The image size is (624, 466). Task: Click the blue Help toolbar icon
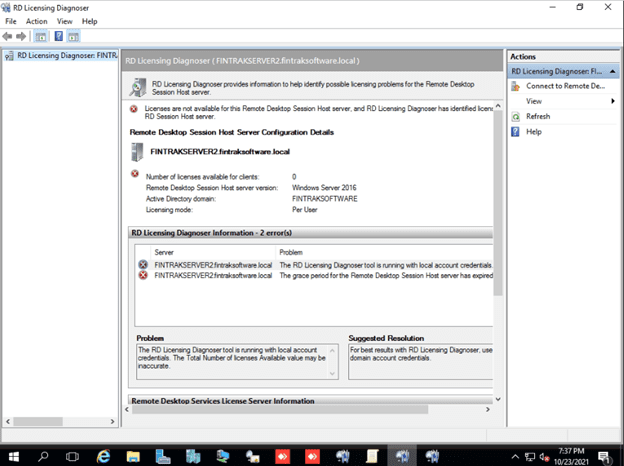coord(58,37)
